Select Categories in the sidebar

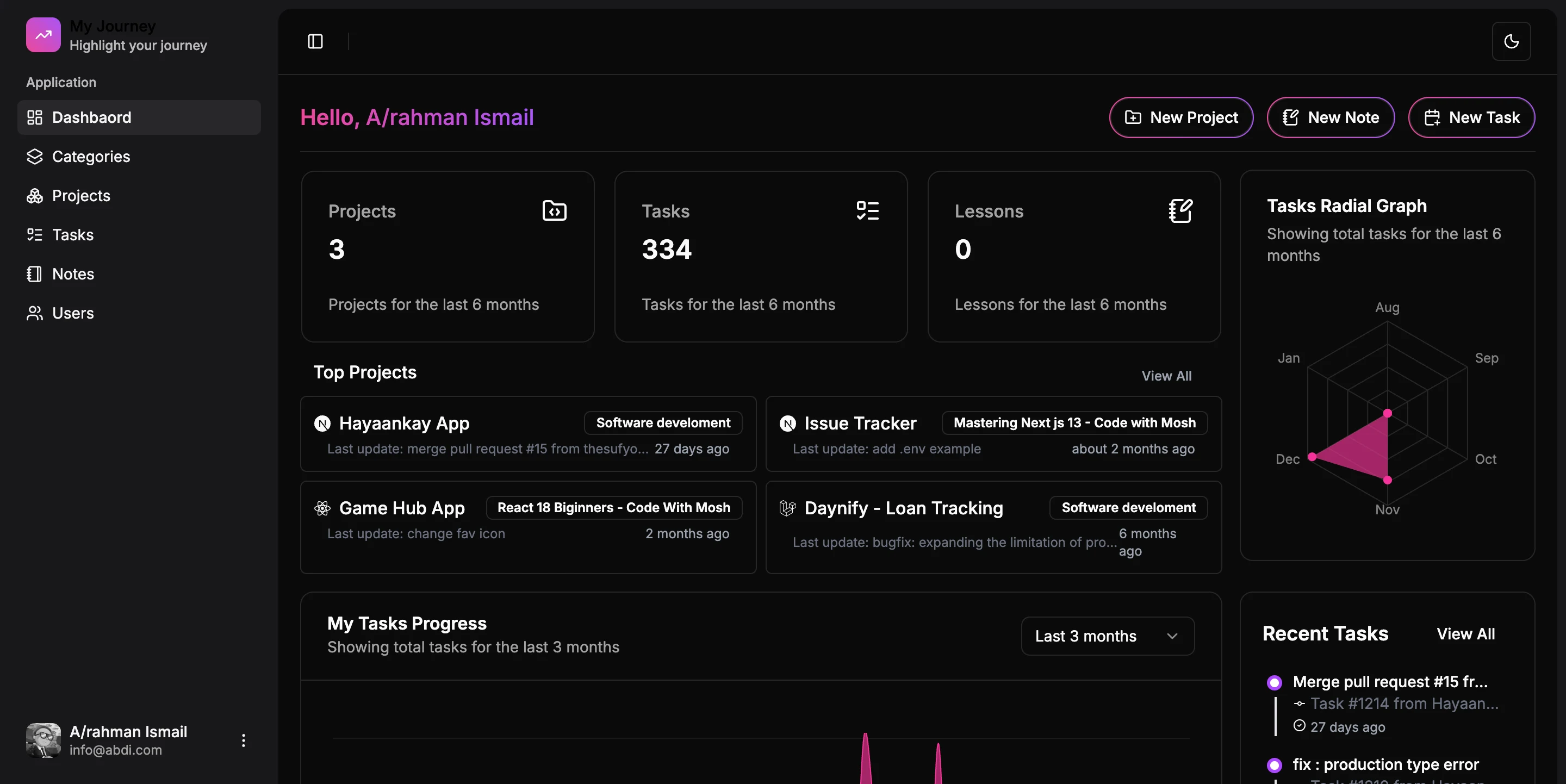91,156
